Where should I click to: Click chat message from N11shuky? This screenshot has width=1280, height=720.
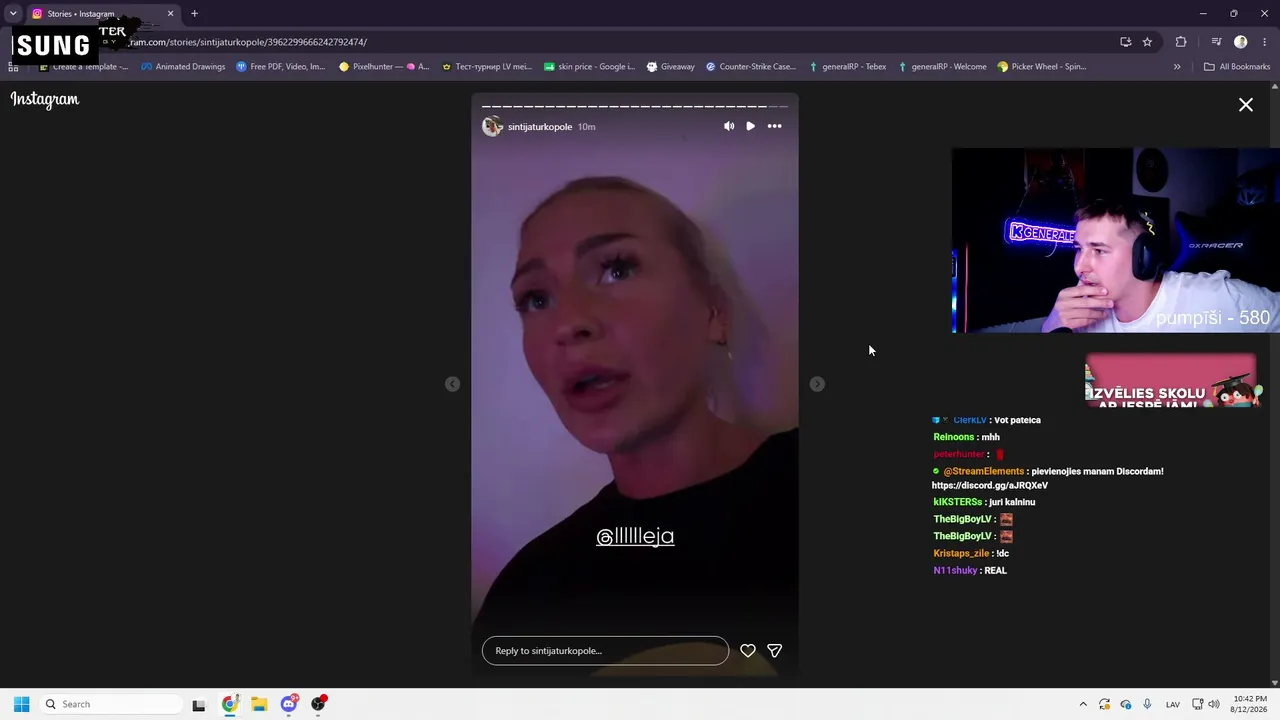coord(970,570)
